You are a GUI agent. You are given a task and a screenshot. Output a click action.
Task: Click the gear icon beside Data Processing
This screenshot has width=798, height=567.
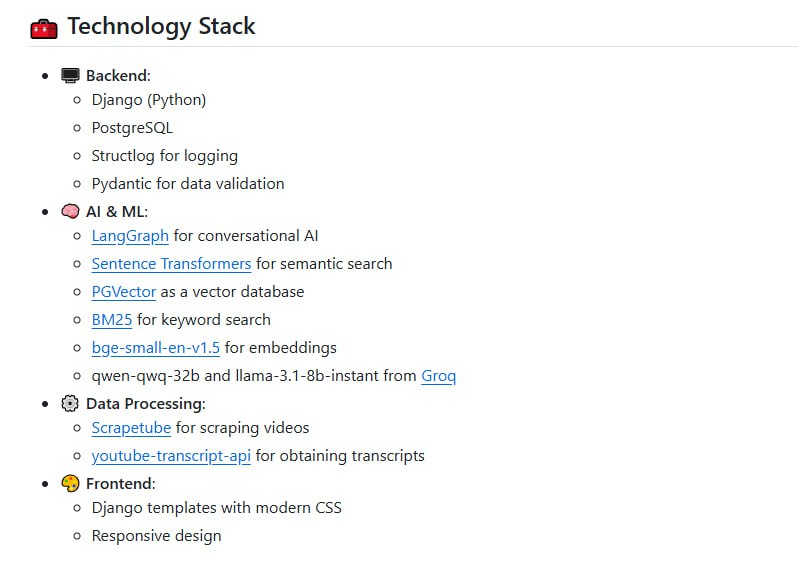coord(70,404)
